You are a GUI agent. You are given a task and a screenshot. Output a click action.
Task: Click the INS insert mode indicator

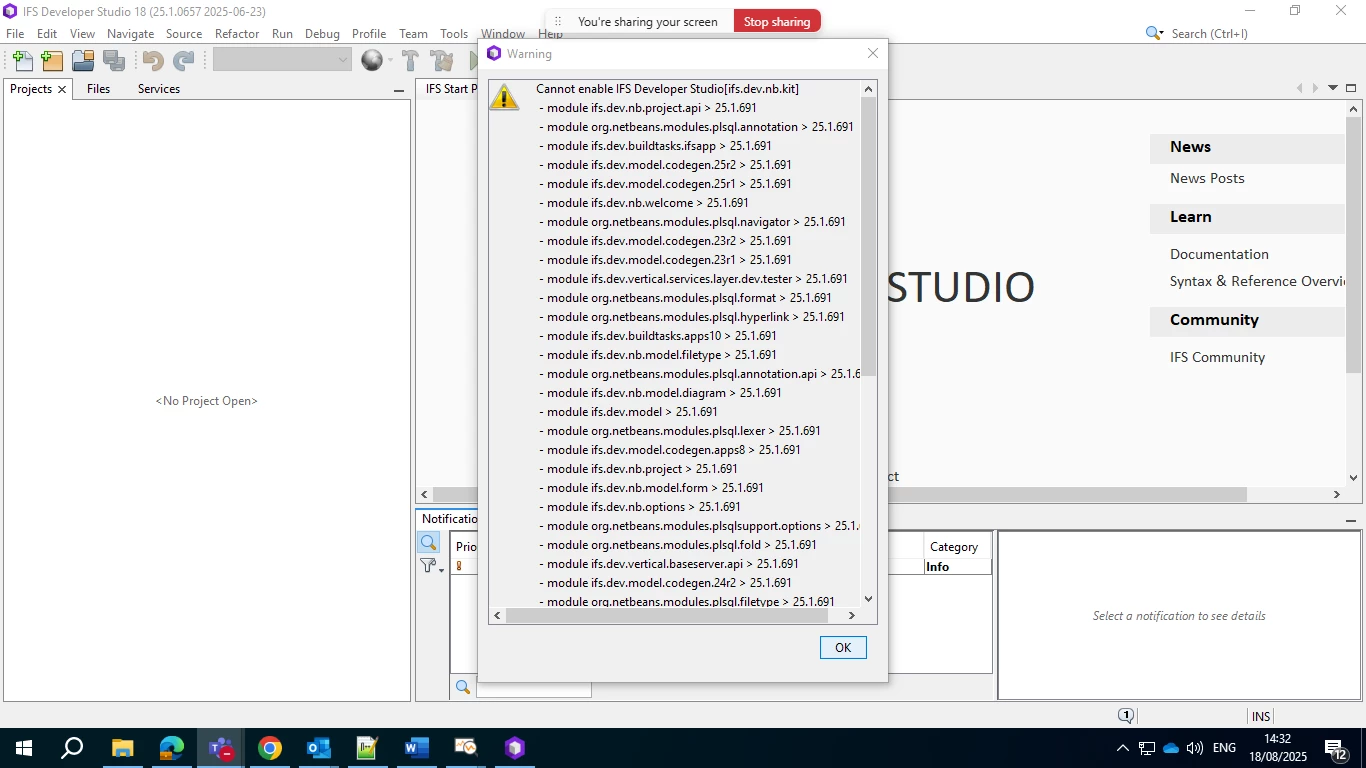click(1261, 716)
